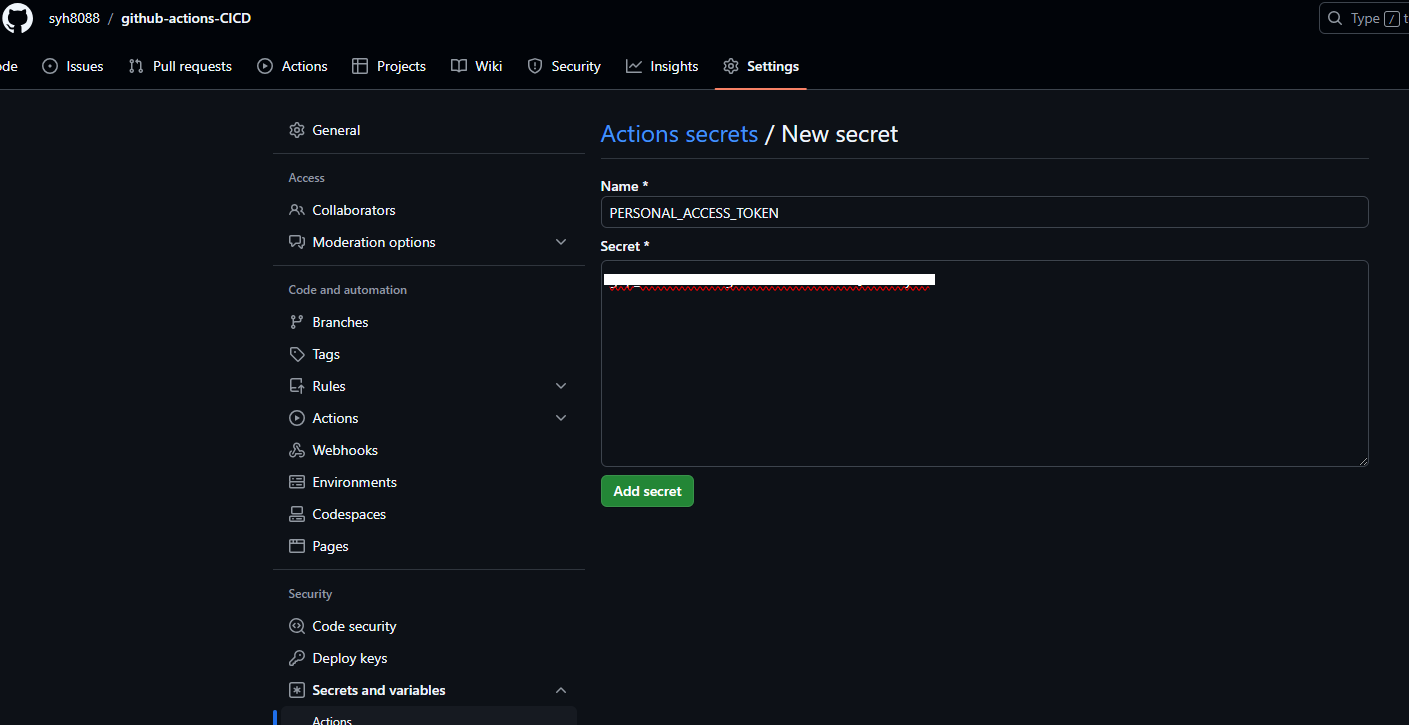
Task: Collapse the Secrets and variables chevron
Action: click(561, 690)
